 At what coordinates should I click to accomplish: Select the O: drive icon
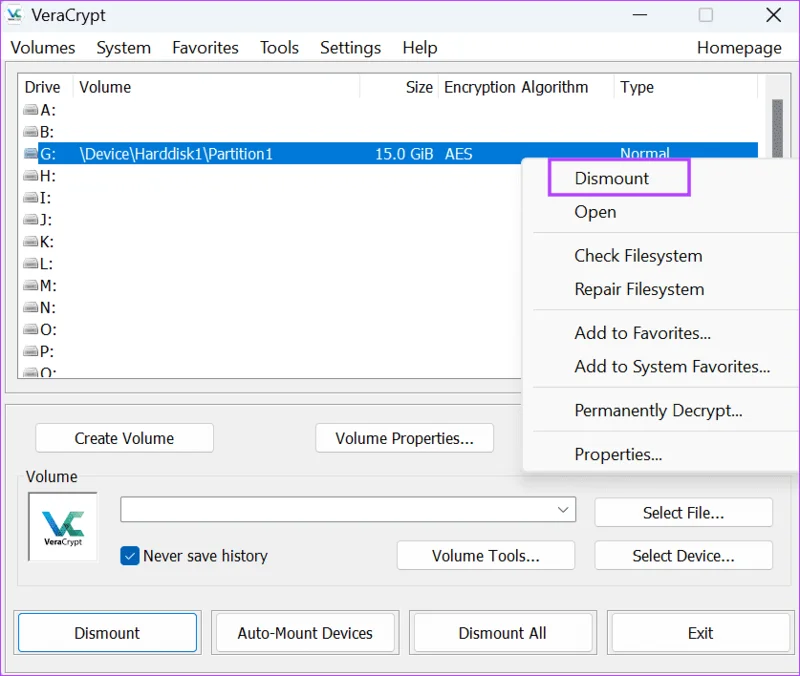point(31,330)
